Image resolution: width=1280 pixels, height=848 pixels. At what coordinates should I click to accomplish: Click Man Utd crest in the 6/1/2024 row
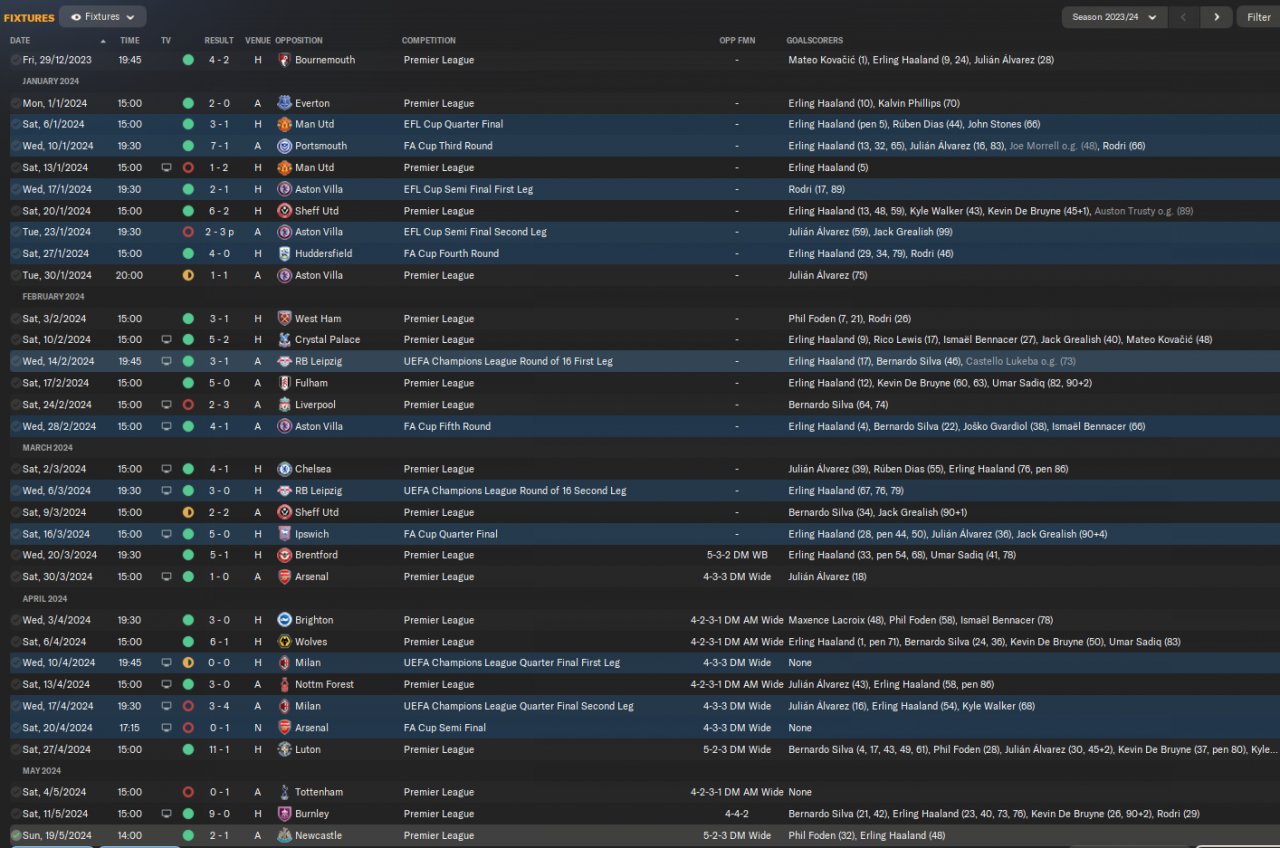point(284,124)
